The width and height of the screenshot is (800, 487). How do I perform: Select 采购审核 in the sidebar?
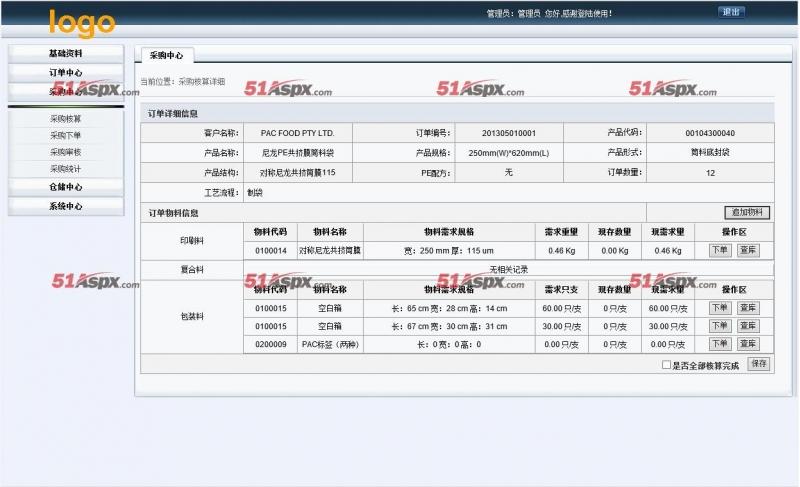click(66, 152)
